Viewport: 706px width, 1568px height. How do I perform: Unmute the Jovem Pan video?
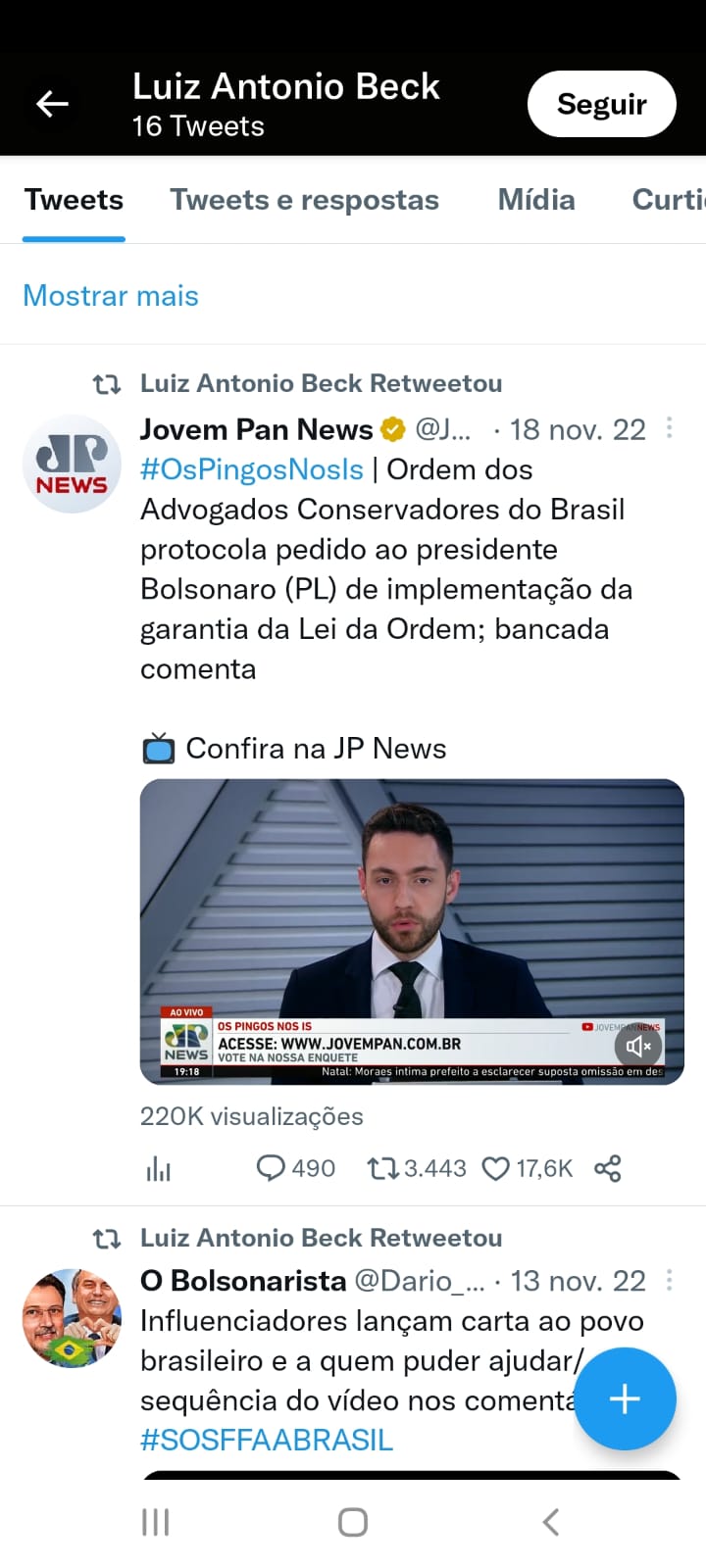coord(638,1047)
